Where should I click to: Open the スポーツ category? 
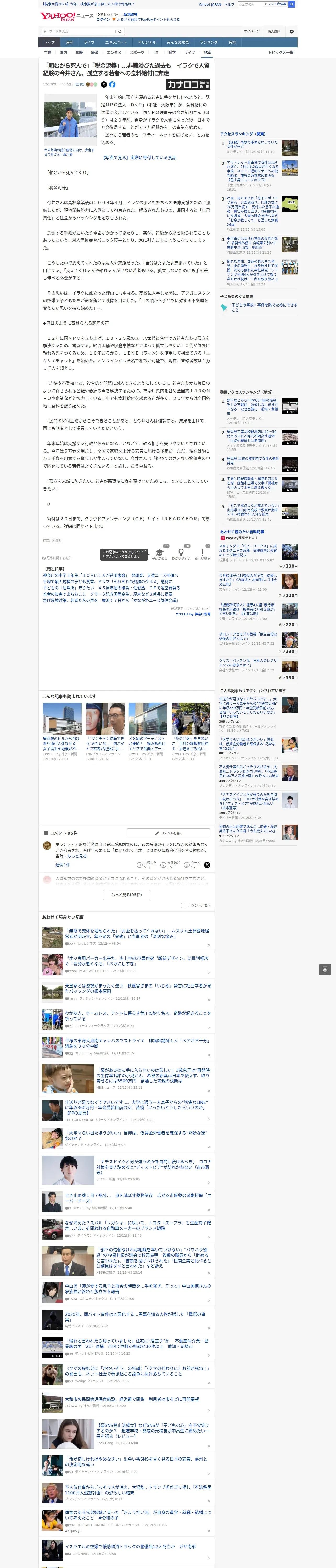(x=137, y=52)
